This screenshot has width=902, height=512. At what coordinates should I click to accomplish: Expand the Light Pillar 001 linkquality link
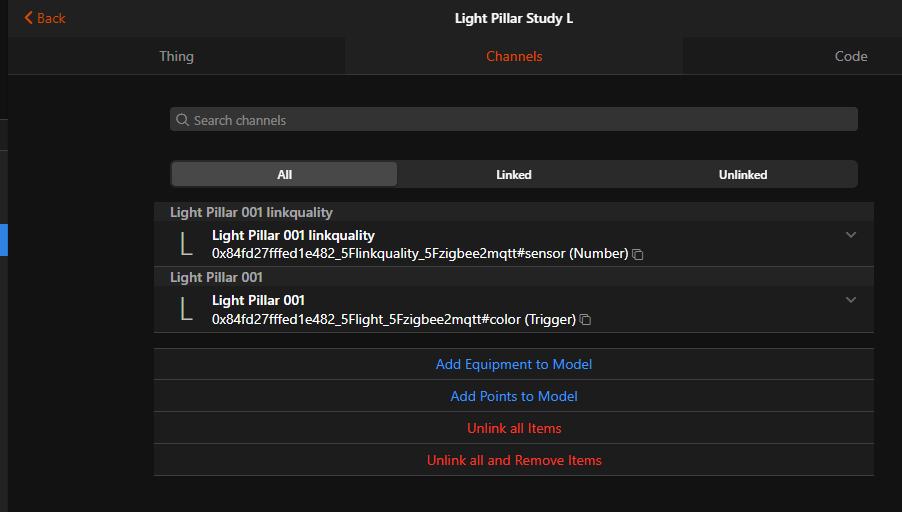[x=851, y=235]
